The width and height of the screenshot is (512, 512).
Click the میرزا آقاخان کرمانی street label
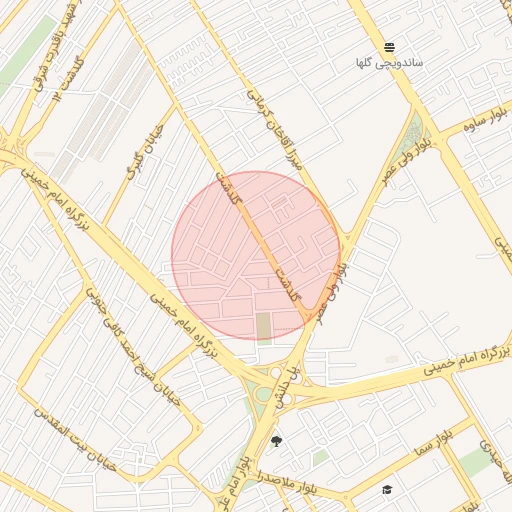[274, 130]
